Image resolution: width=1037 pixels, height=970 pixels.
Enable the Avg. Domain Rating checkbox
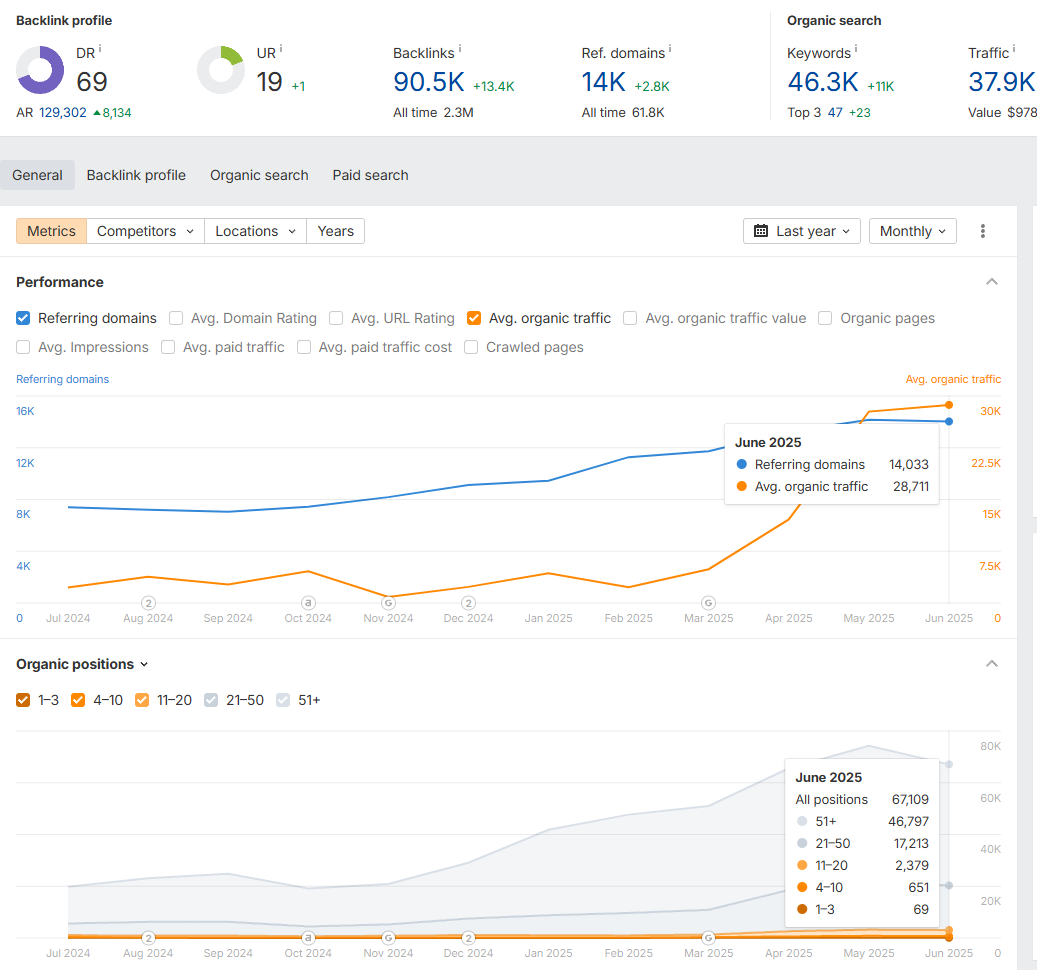click(176, 318)
